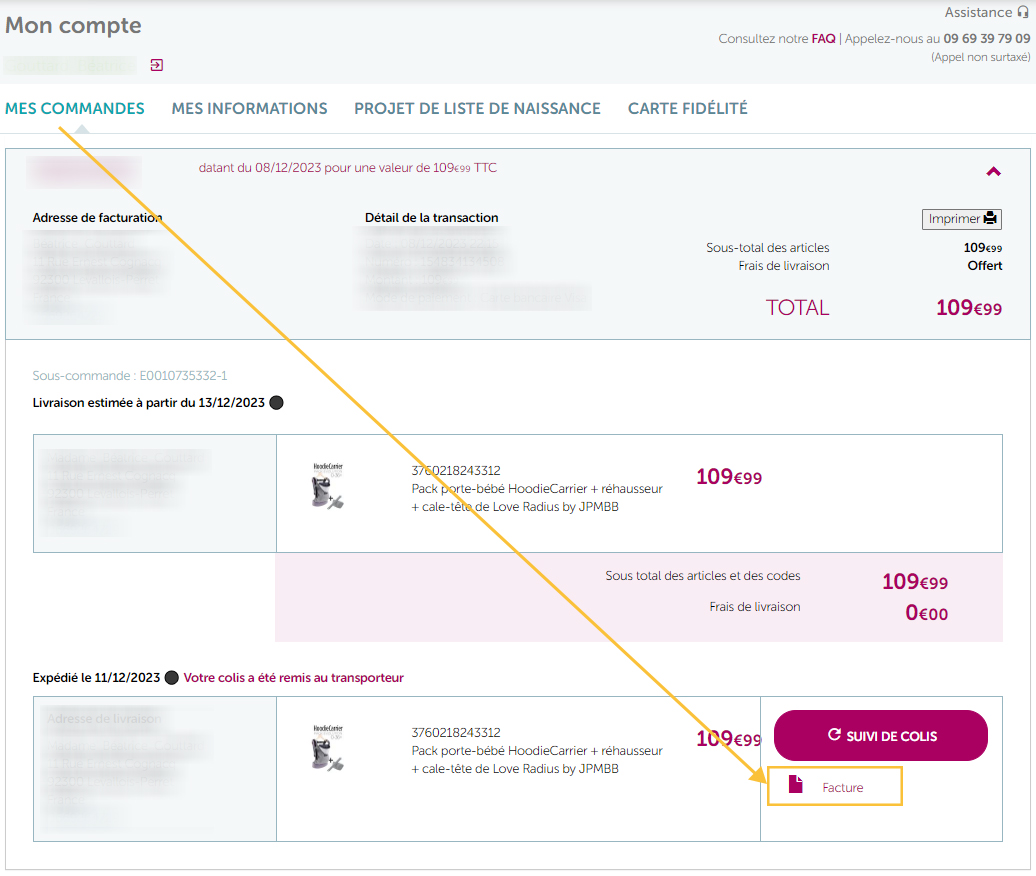The height and width of the screenshot is (876, 1036).
Task: Click the Suivi de colis button
Action: point(881,735)
